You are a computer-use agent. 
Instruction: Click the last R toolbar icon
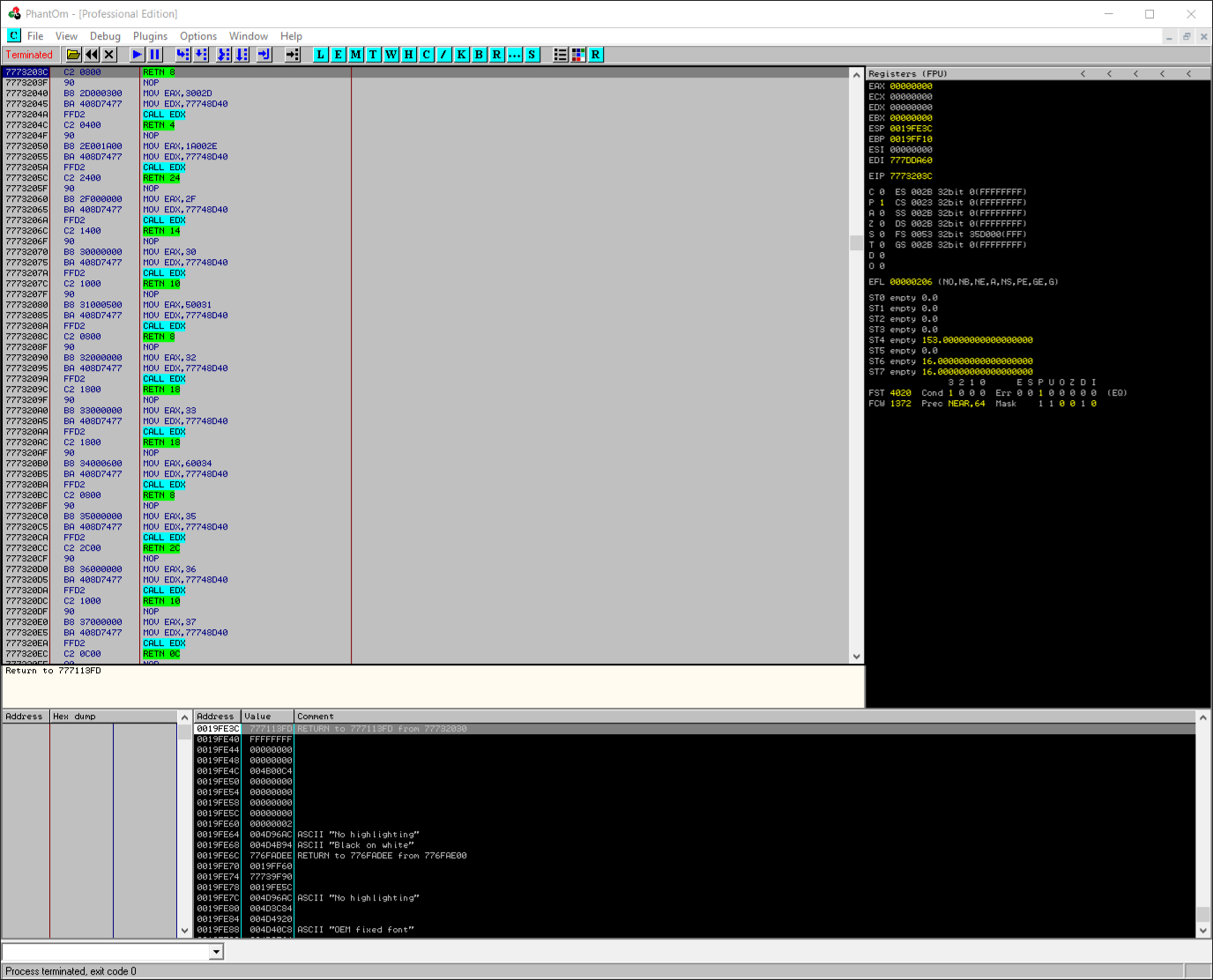(x=596, y=55)
